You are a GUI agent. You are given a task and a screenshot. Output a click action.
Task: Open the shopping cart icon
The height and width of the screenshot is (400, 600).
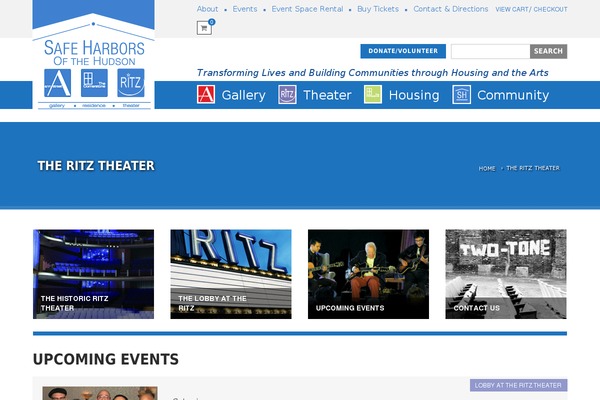204,28
